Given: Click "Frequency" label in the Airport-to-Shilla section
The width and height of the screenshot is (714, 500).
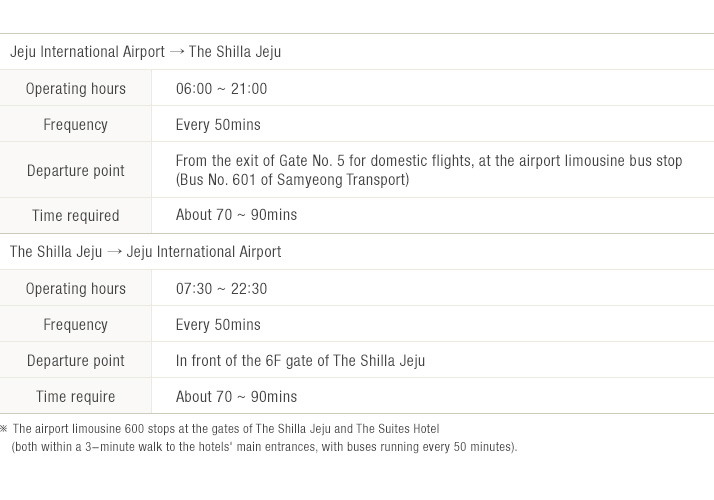Looking at the screenshot, I should click(75, 125).
